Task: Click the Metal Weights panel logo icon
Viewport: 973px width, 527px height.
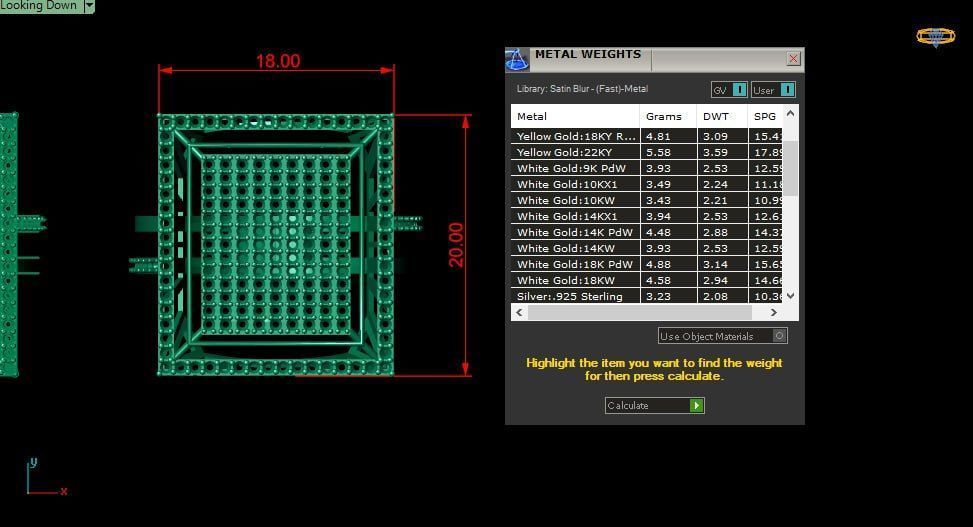Action: click(x=517, y=60)
